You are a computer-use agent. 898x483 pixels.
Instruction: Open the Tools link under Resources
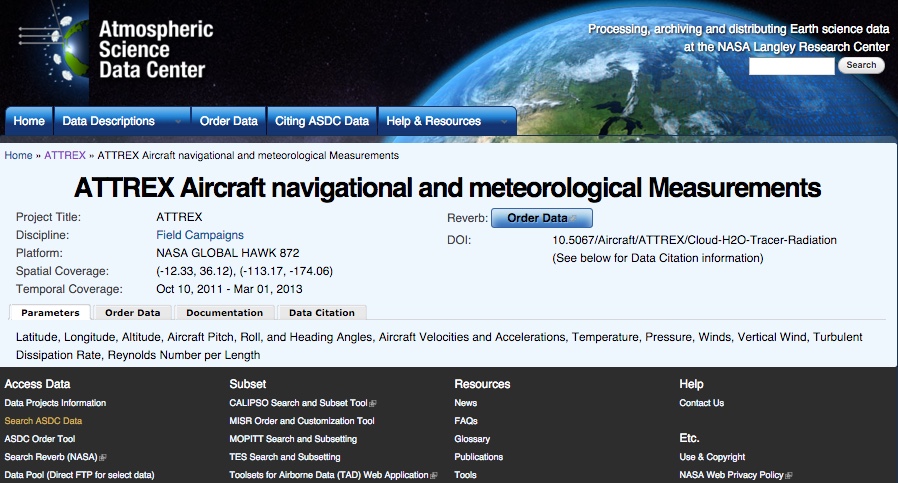coord(466,475)
